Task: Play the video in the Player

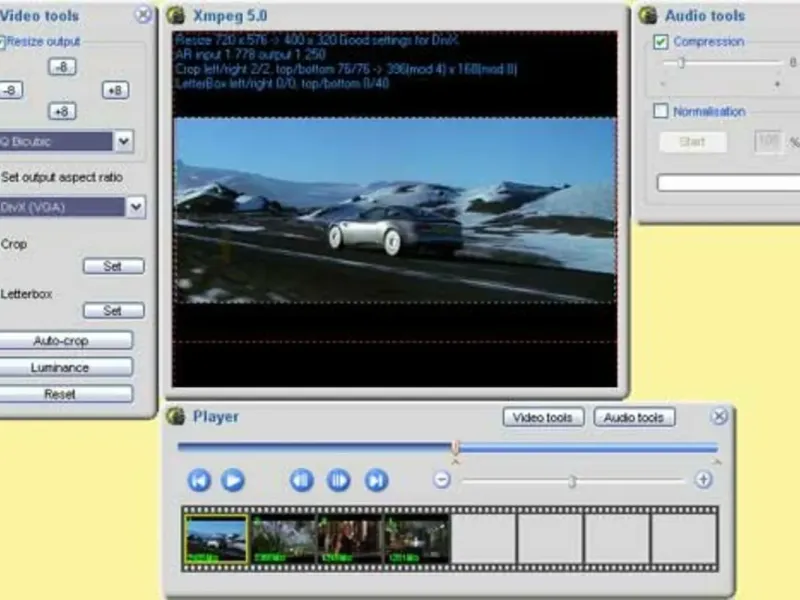Action: pyautogui.click(x=233, y=480)
